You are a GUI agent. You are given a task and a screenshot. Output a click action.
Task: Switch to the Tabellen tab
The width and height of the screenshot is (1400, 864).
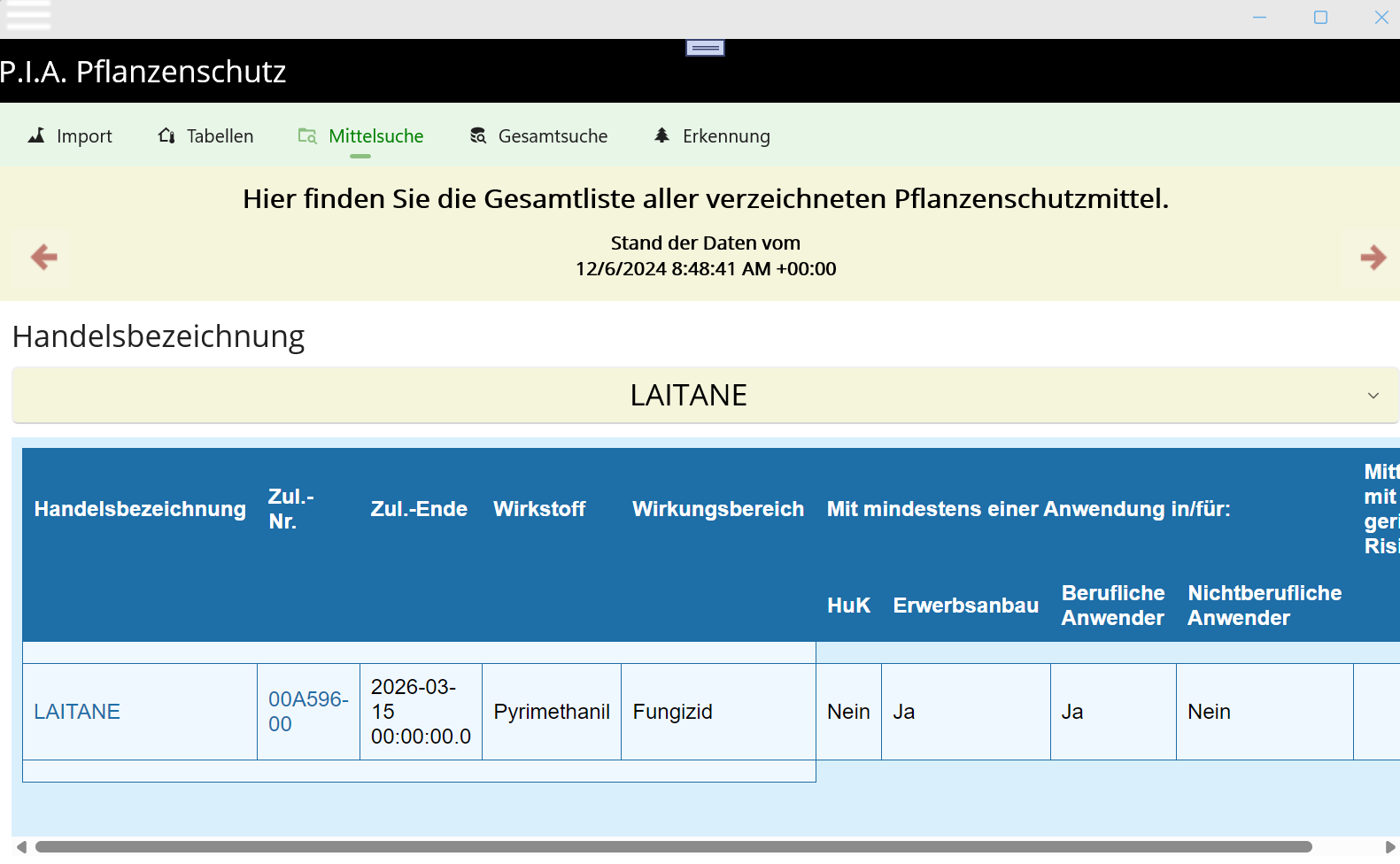click(x=206, y=135)
